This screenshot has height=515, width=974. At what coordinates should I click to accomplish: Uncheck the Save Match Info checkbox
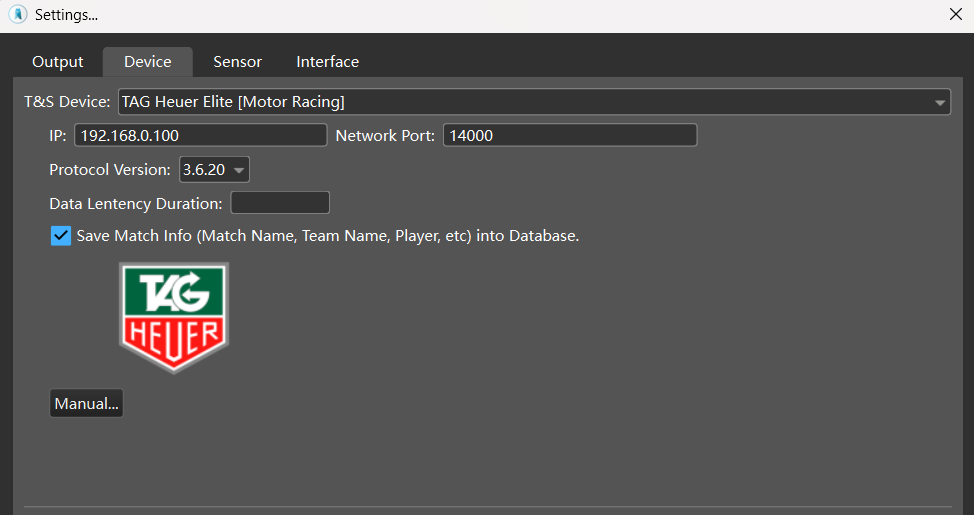point(61,236)
